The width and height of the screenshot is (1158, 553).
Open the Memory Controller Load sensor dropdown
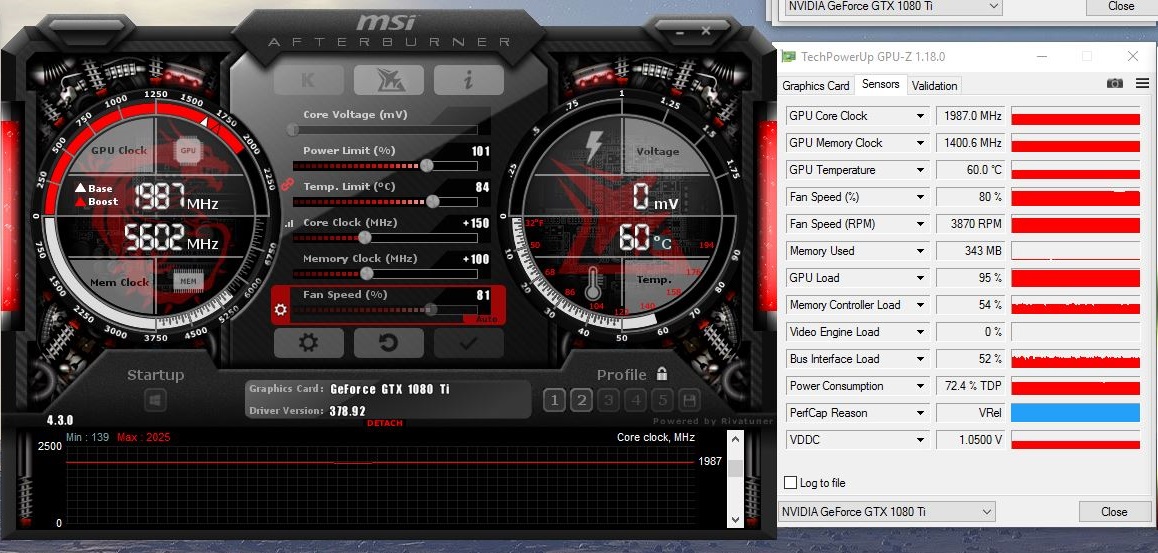click(920, 305)
